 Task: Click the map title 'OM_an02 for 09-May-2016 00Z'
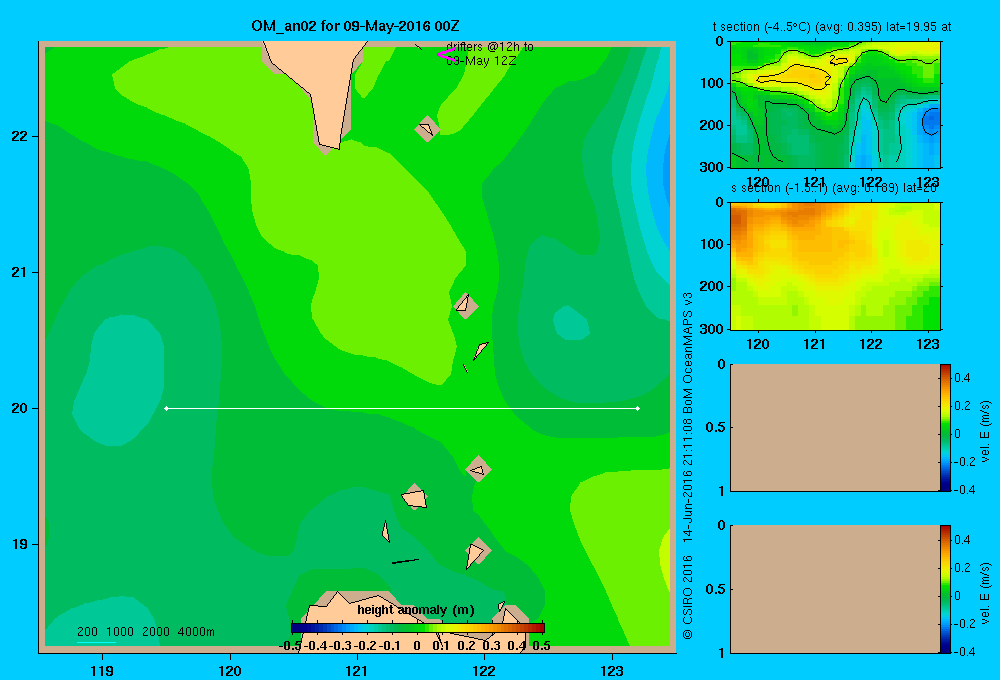(x=355, y=26)
